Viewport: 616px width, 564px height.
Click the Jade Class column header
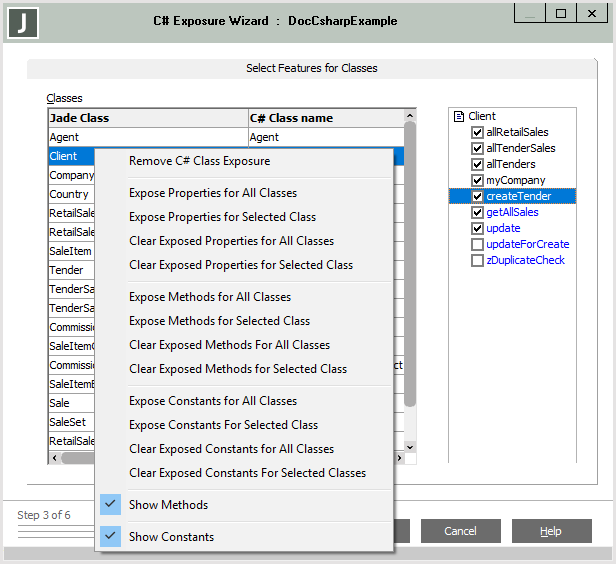[148, 118]
